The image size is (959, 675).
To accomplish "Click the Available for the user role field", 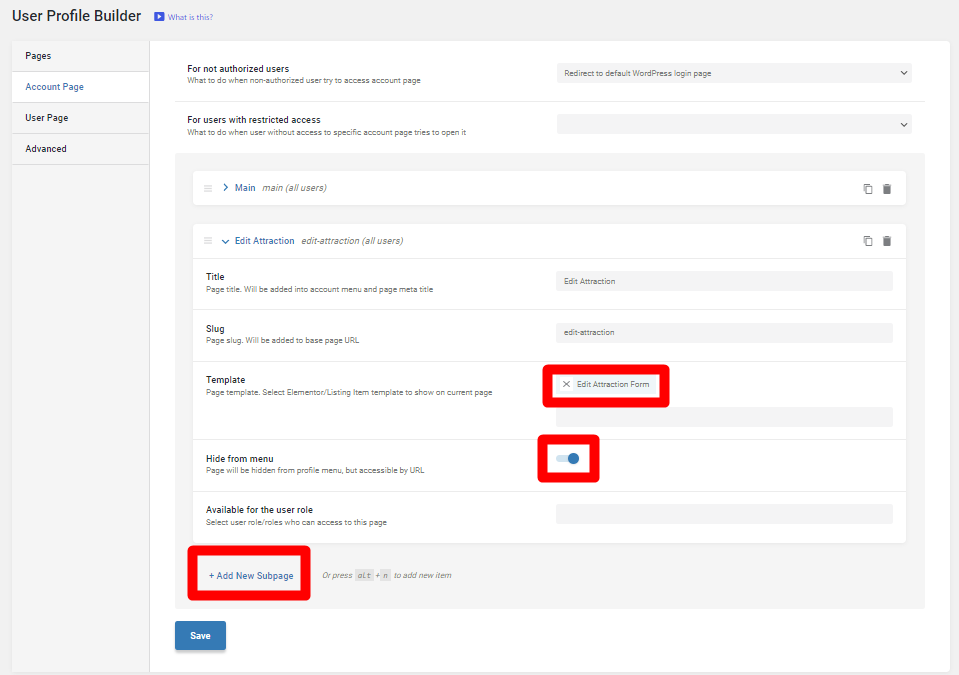I will click(x=724, y=514).
